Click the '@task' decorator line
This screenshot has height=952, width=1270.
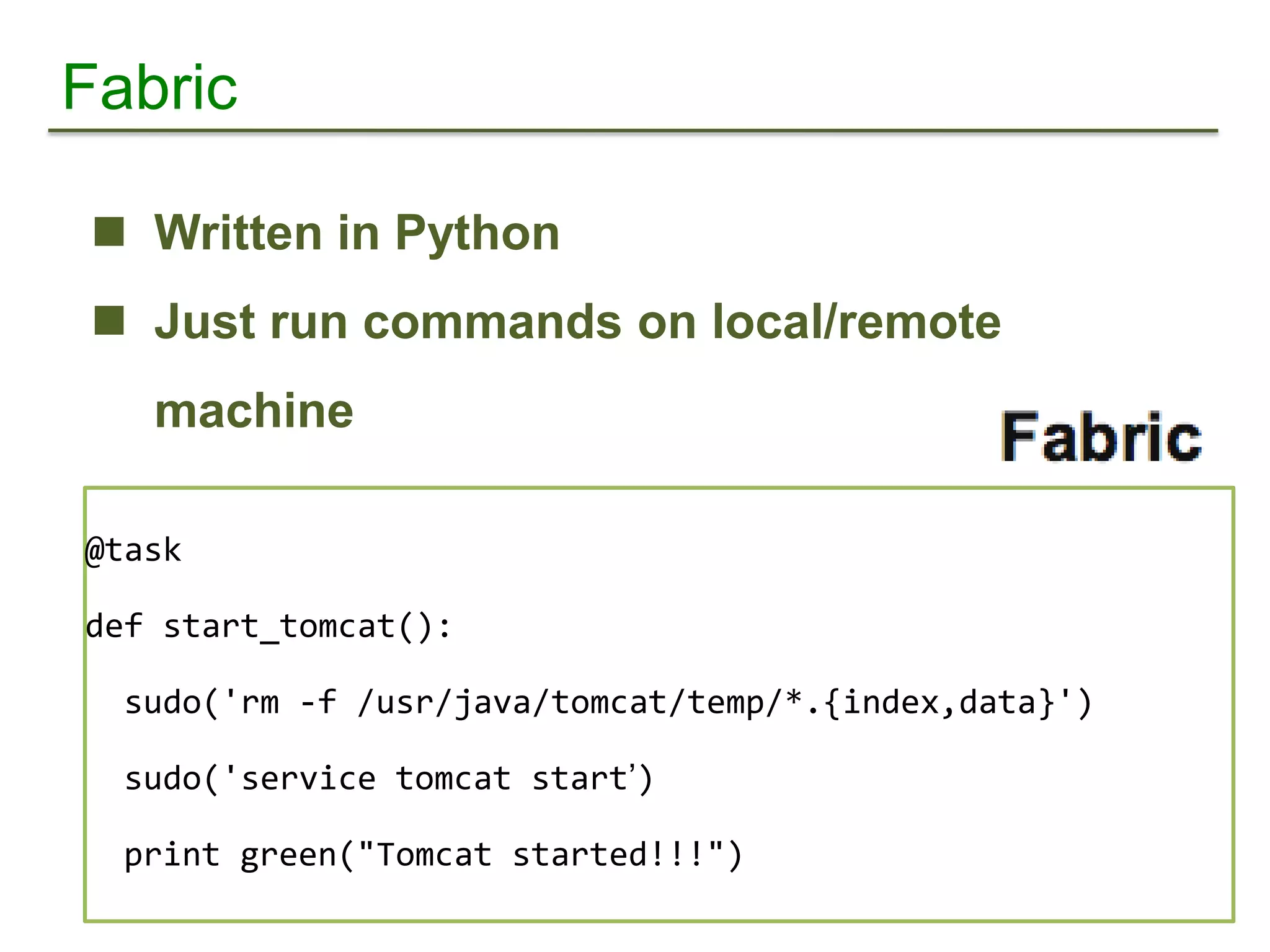tap(133, 551)
